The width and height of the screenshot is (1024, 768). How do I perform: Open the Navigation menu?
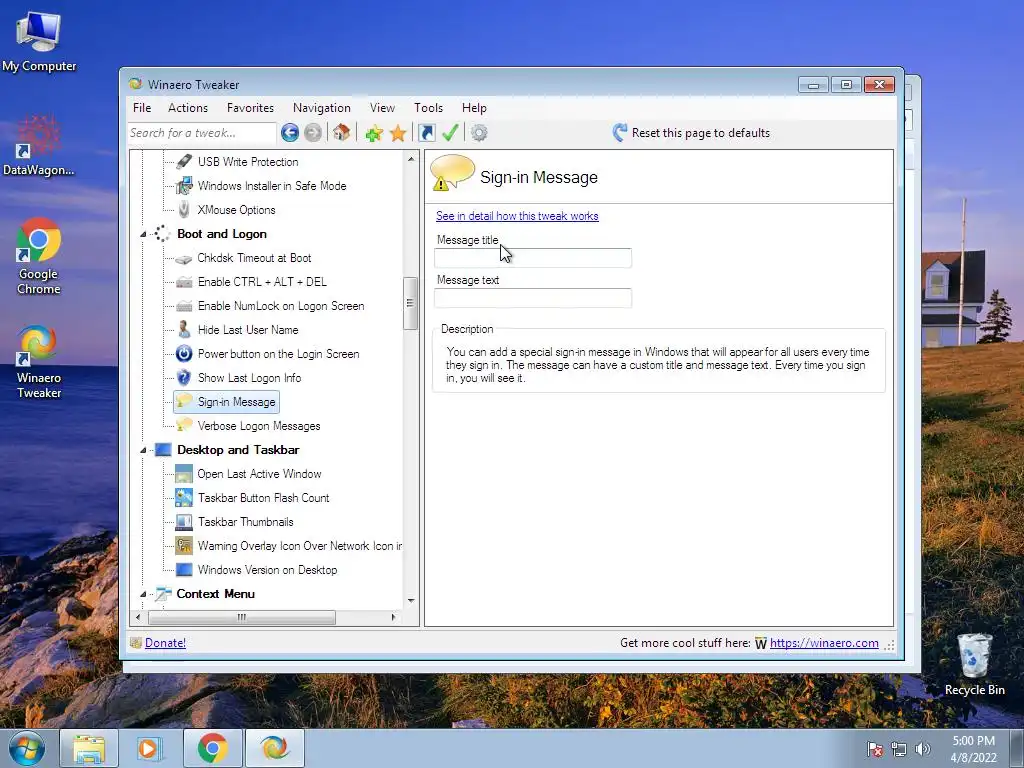321,108
